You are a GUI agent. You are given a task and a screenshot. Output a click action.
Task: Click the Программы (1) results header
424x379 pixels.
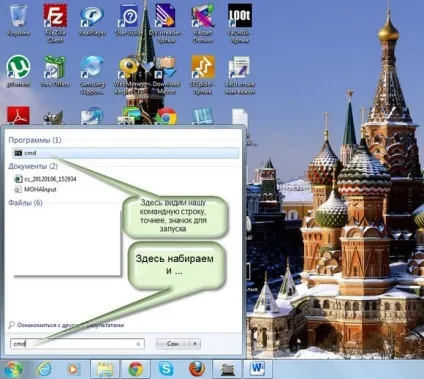(x=35, y=140)
